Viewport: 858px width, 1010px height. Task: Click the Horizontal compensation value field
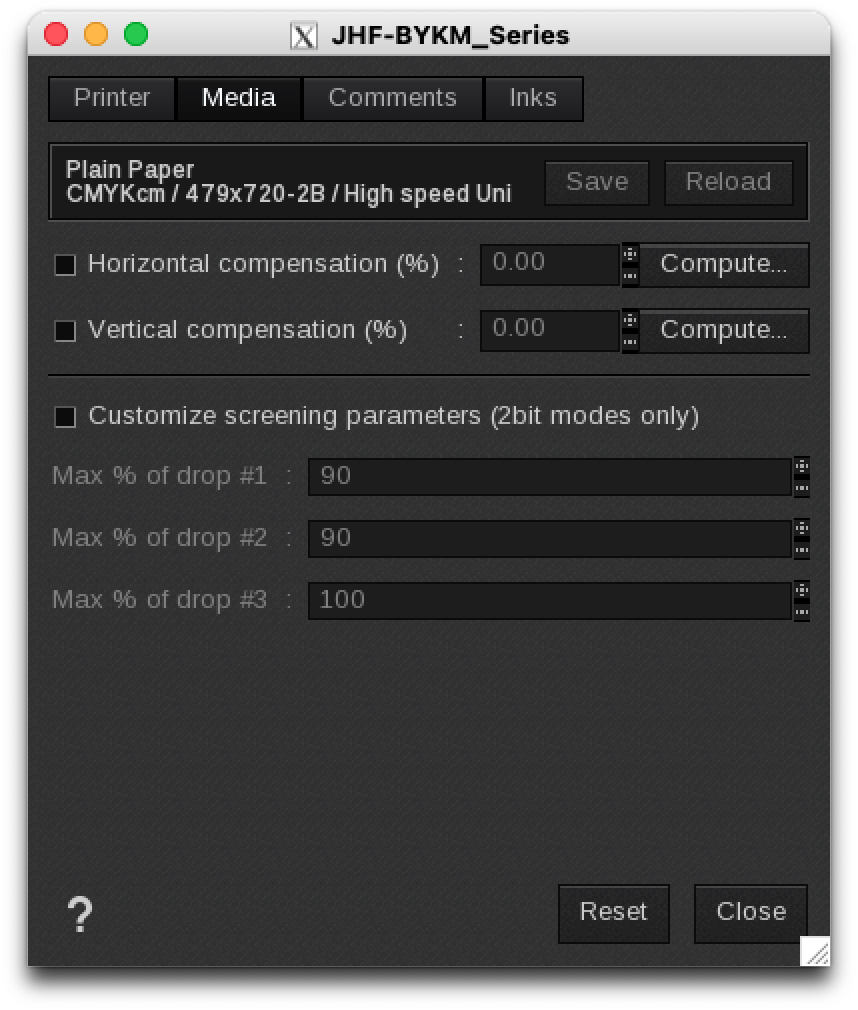(550, 264)
